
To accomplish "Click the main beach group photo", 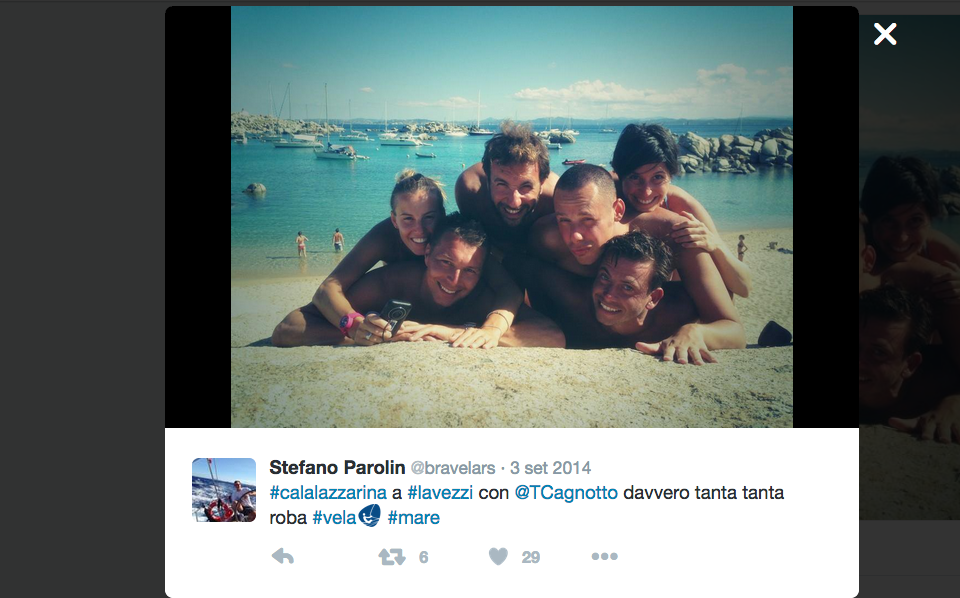I will coord(512,217).
